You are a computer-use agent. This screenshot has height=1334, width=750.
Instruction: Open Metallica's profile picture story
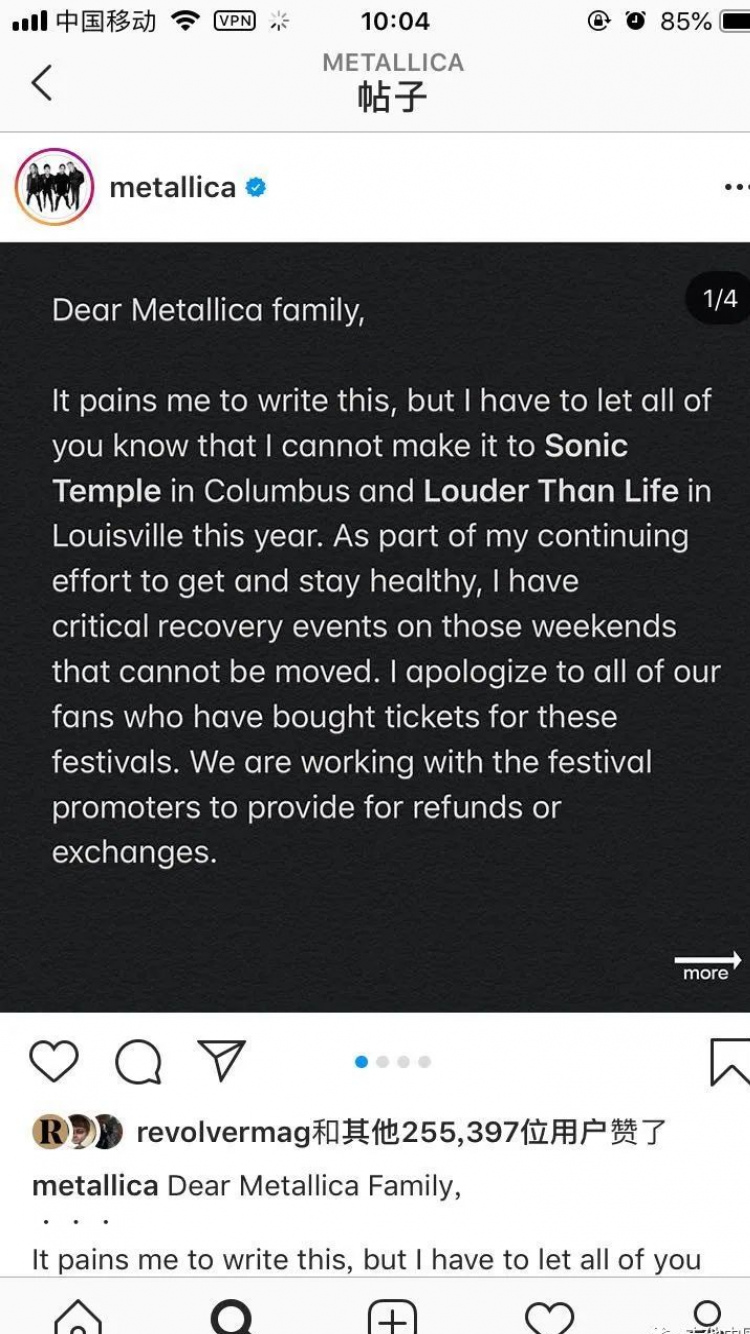coord(54,187)
